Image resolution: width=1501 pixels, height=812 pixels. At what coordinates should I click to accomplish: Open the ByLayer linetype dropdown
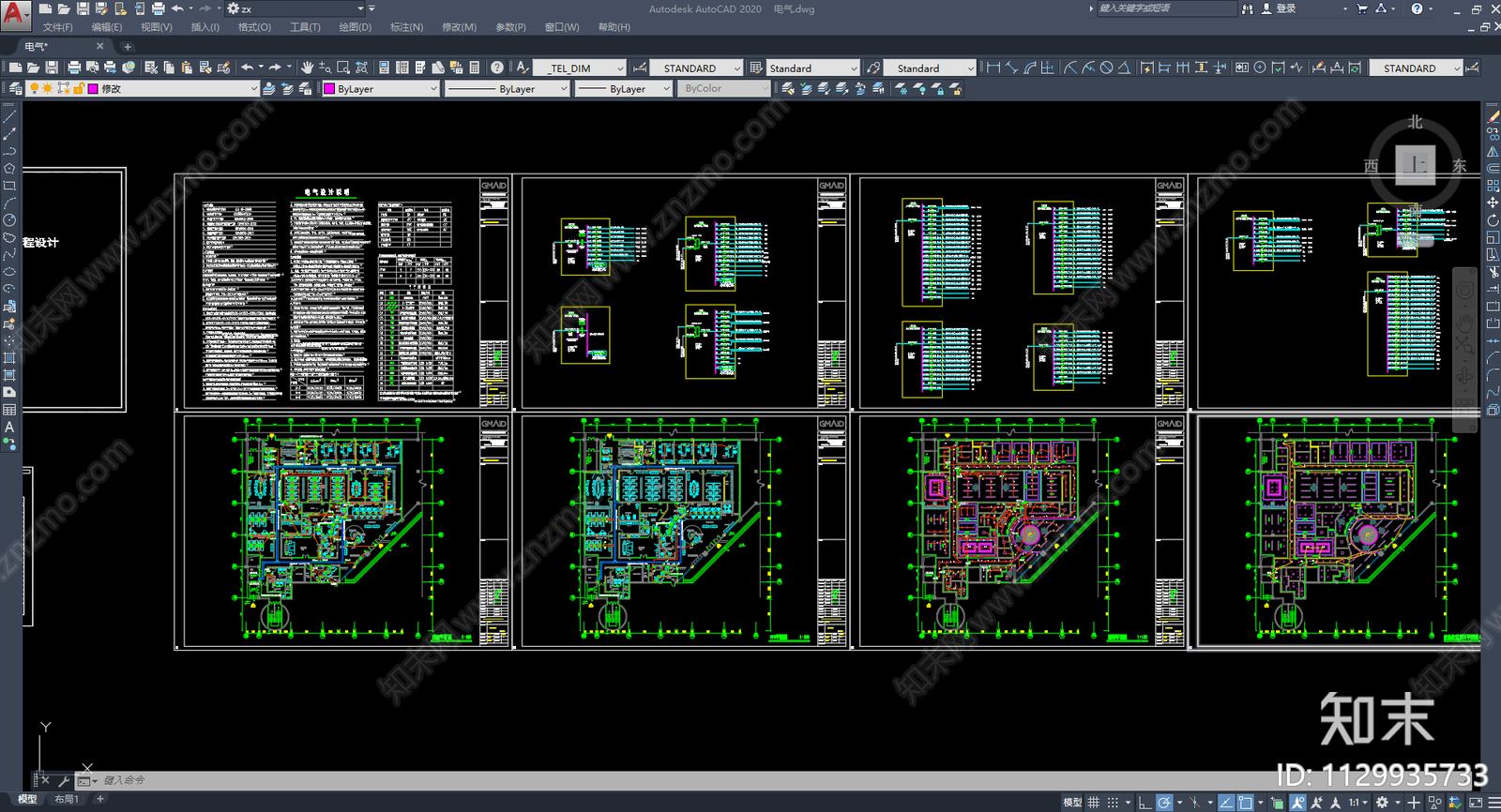[x=507, y=88]
